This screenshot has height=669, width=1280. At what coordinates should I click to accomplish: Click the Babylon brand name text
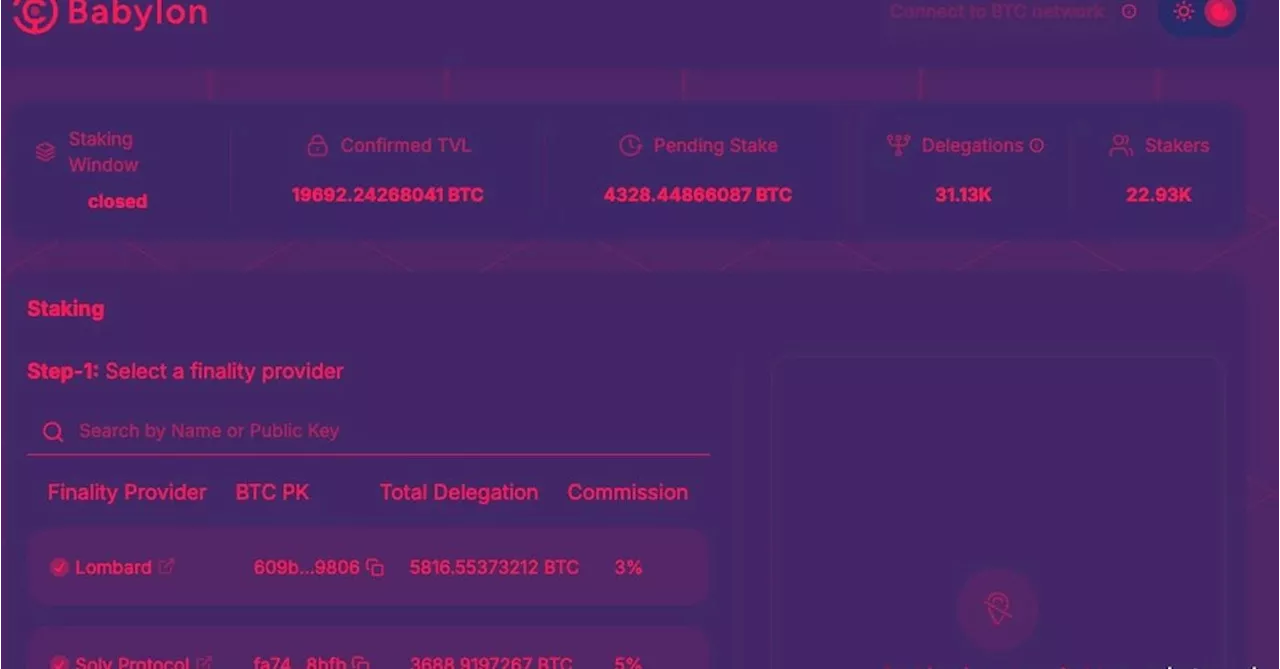(x=138, y=14)
